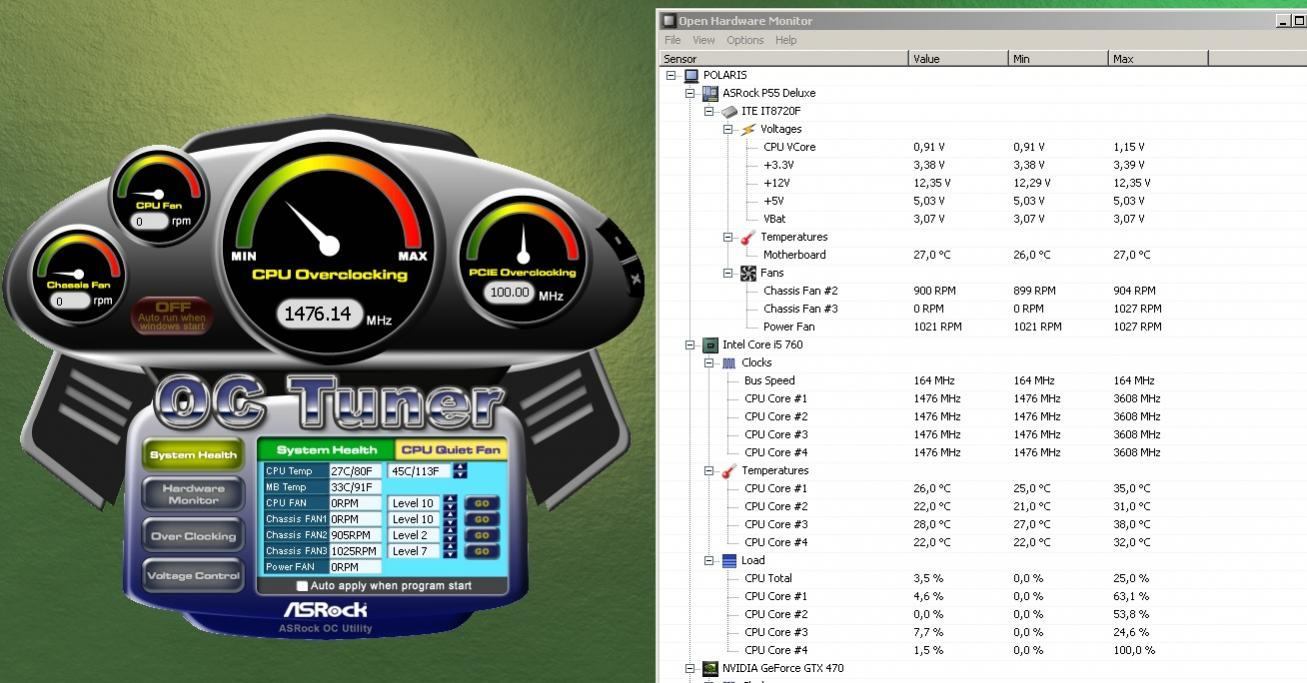Viewport: 1307px width, 683px height.
Task: Click the thermometer icon above the Motherboard row
Action: (x=748, y=237)
